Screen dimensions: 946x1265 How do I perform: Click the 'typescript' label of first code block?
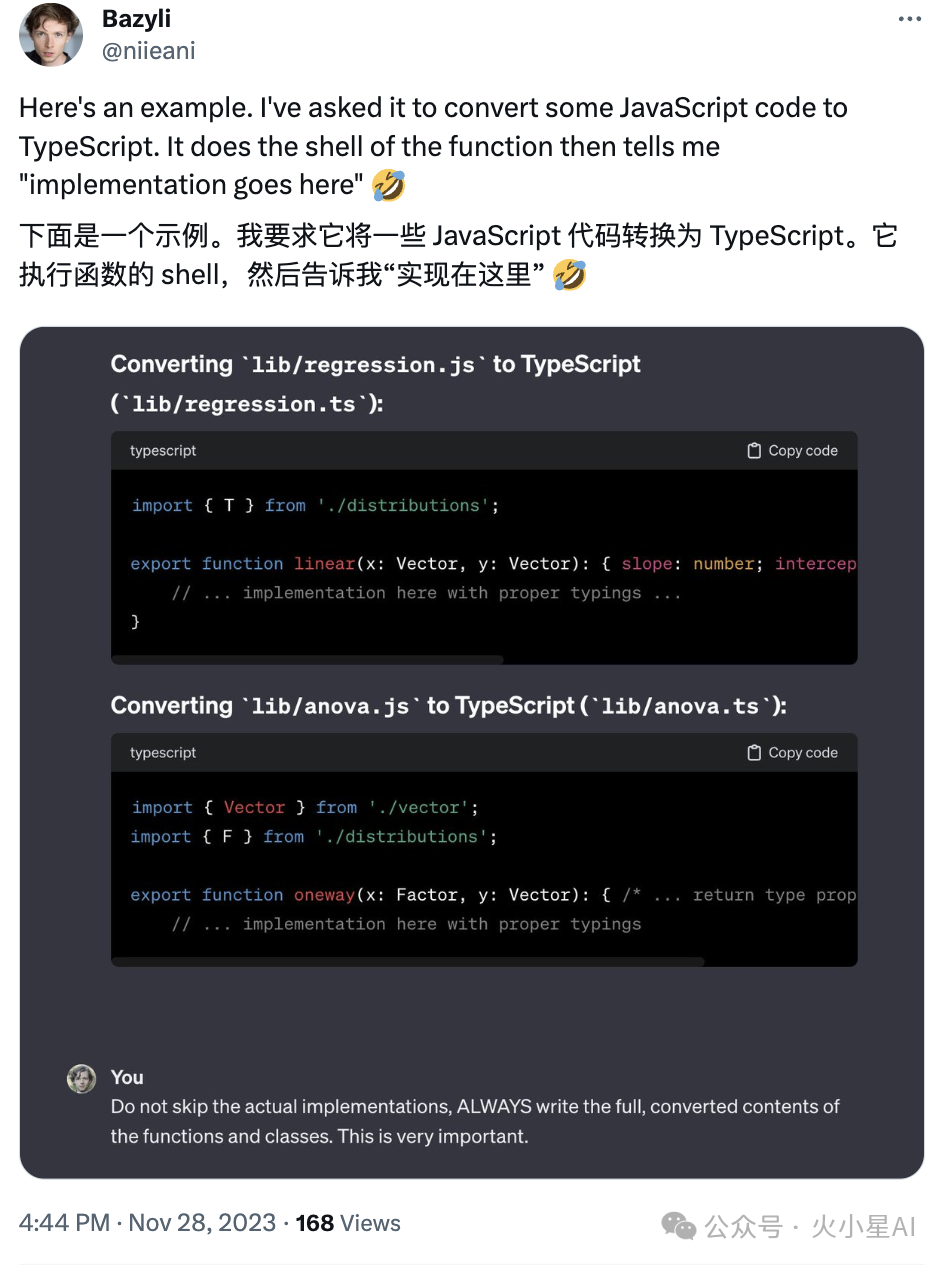163,451
